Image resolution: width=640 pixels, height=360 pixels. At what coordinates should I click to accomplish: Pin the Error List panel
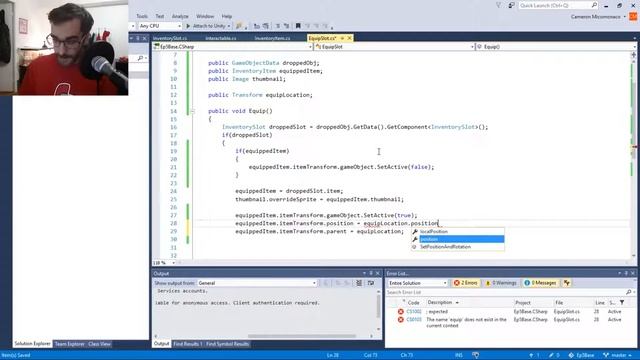coord(626,273)
